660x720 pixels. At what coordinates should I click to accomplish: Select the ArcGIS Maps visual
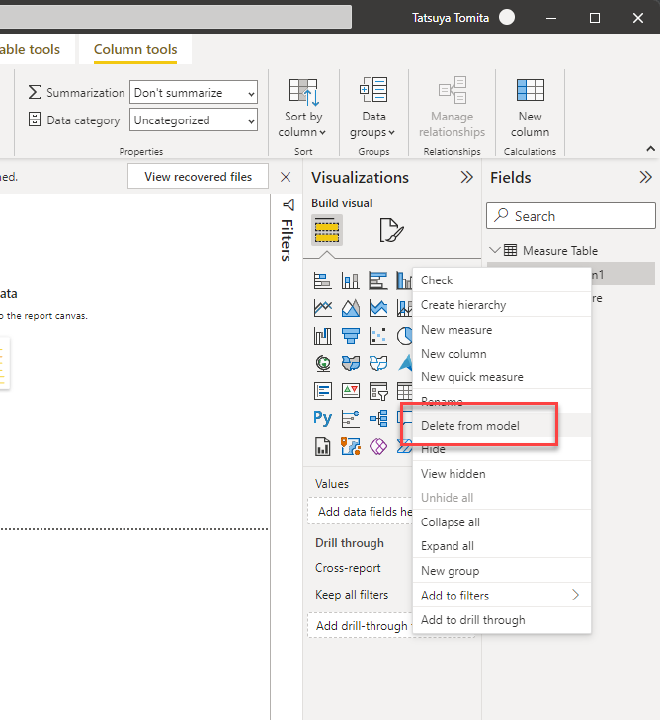point(350,446)
